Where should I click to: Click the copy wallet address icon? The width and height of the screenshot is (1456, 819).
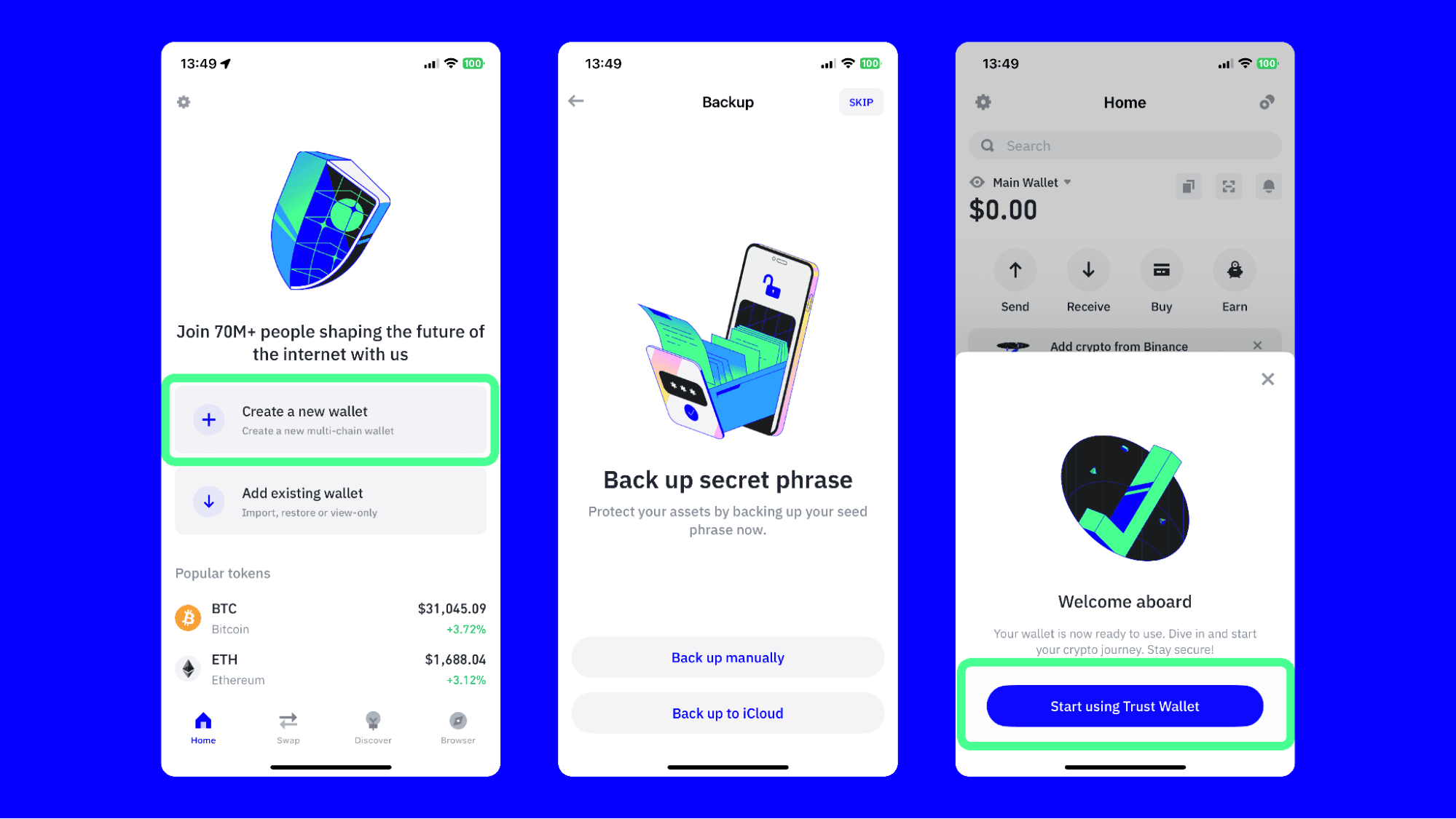pos(1189,186)
